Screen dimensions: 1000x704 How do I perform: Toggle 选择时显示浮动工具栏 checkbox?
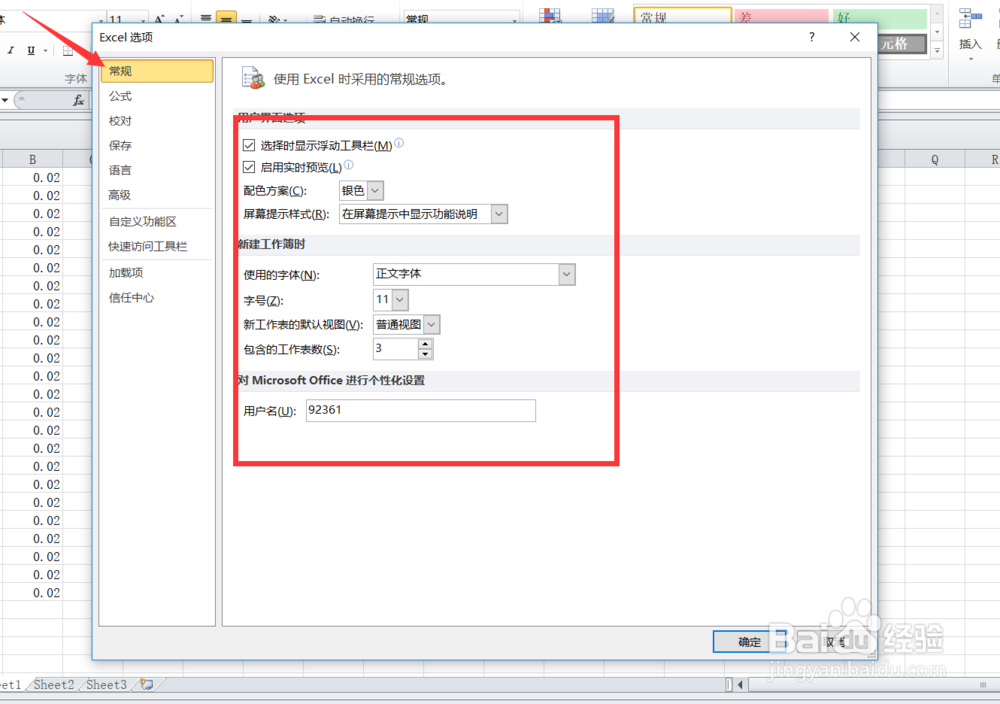point(249,145)
